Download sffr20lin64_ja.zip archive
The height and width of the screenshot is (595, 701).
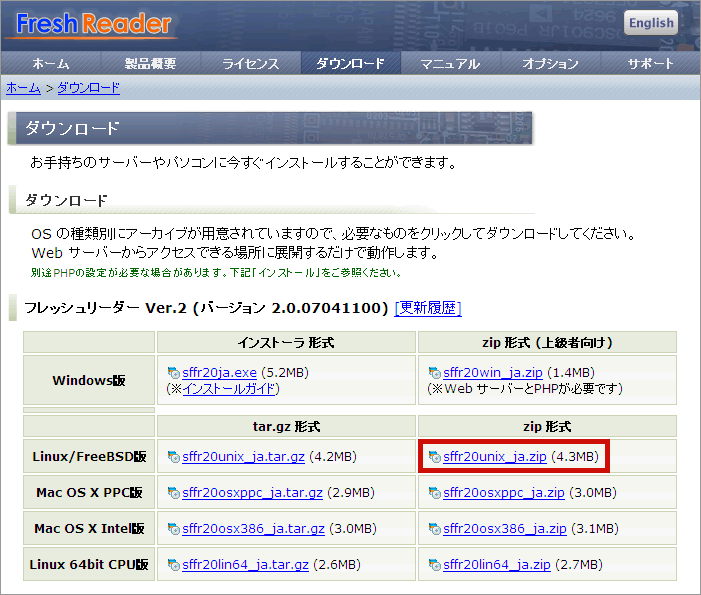click(x=497, y=565)
